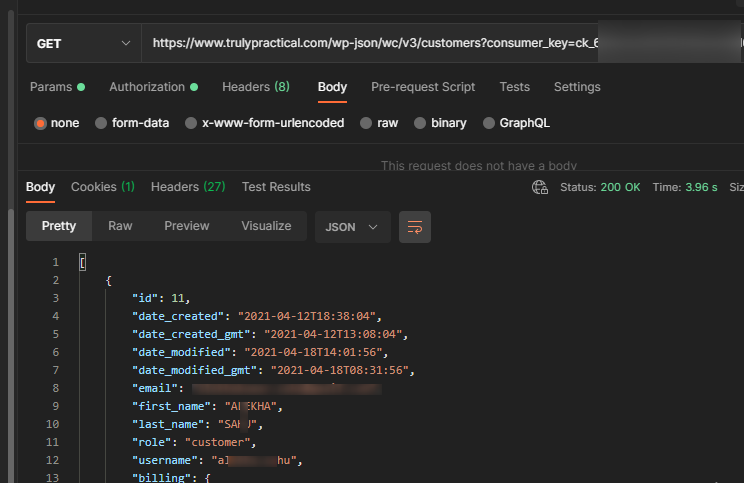Viewport: 744px width, 483px height.
Task: Open the JSON format dropdown
Action: click(x=353, y=227)
